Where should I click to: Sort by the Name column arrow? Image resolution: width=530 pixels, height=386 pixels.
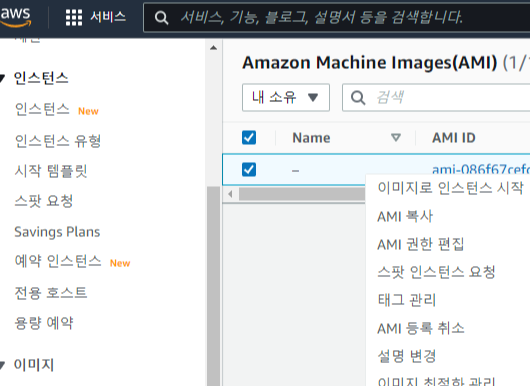pyautogui.click(x=396, y=138)
